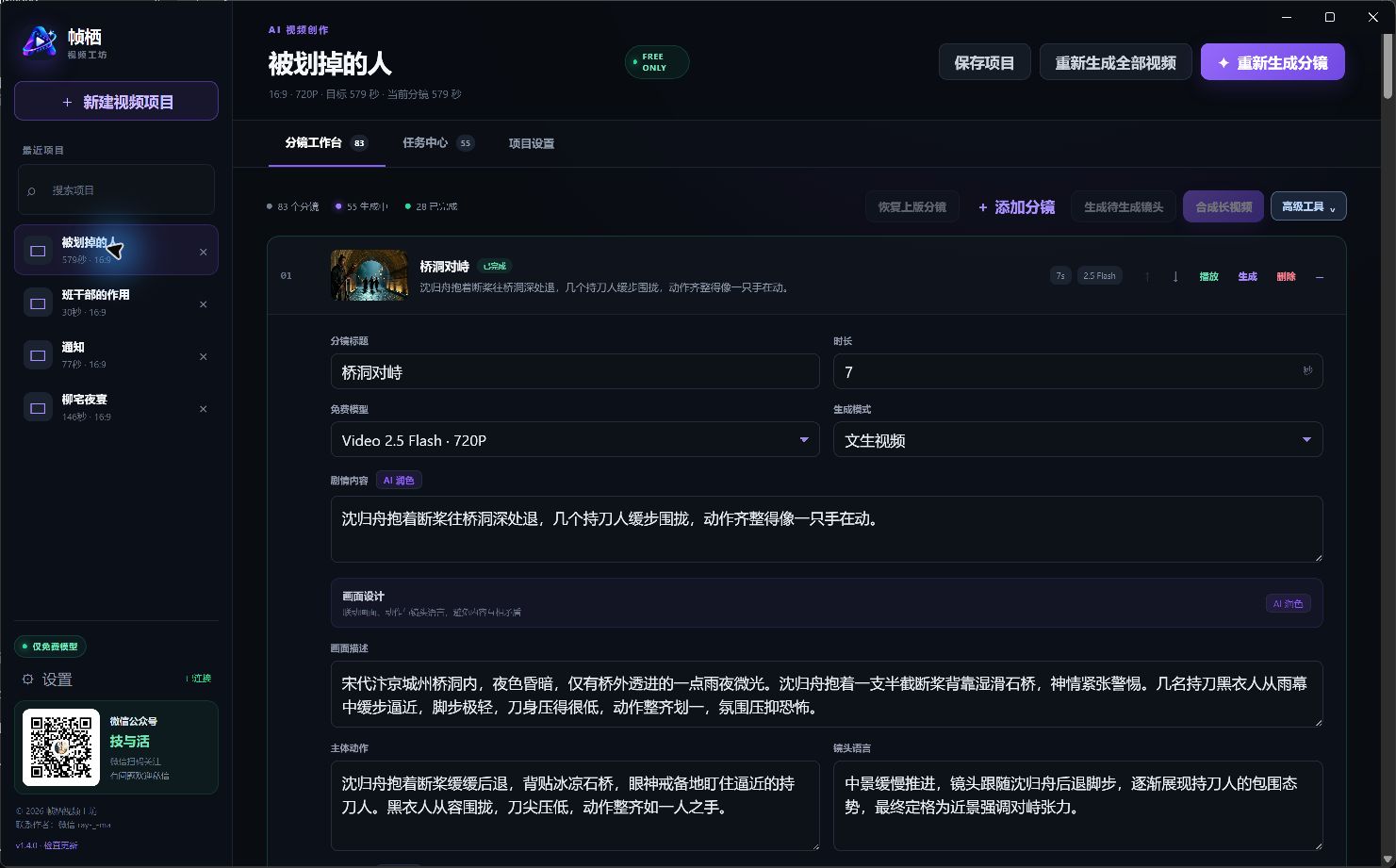Click the 重新生成分镜 button
The width and height of the screenshot is (1396, 868).
click(x=1273, y=62)
